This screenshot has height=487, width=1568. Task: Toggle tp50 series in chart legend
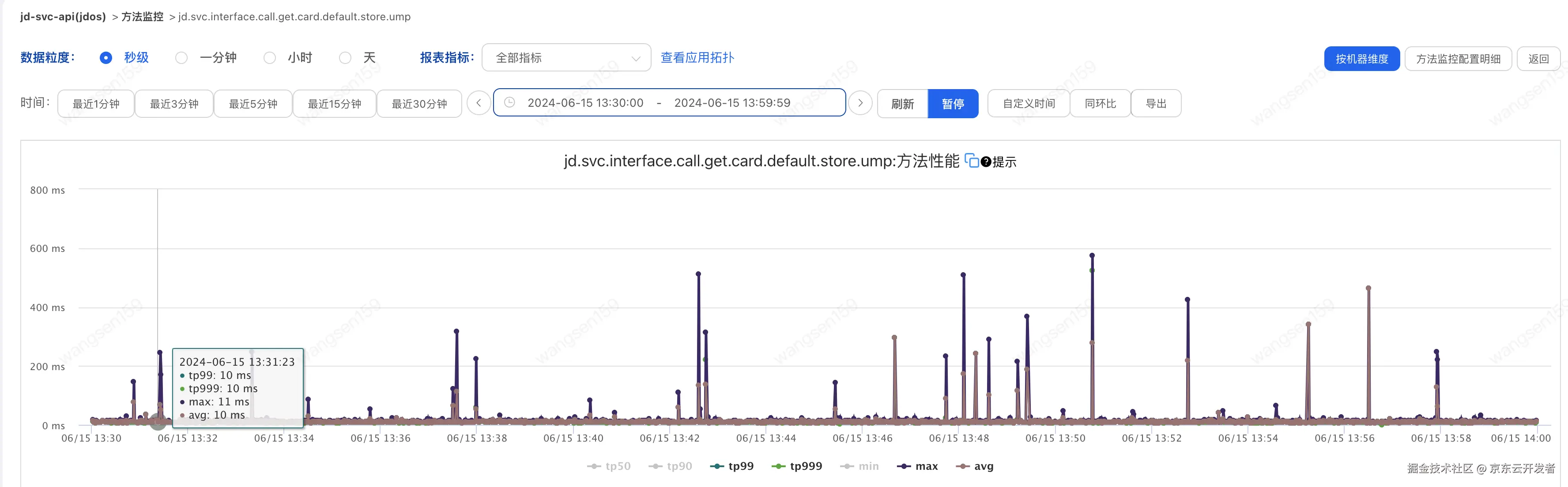[609, 466]
